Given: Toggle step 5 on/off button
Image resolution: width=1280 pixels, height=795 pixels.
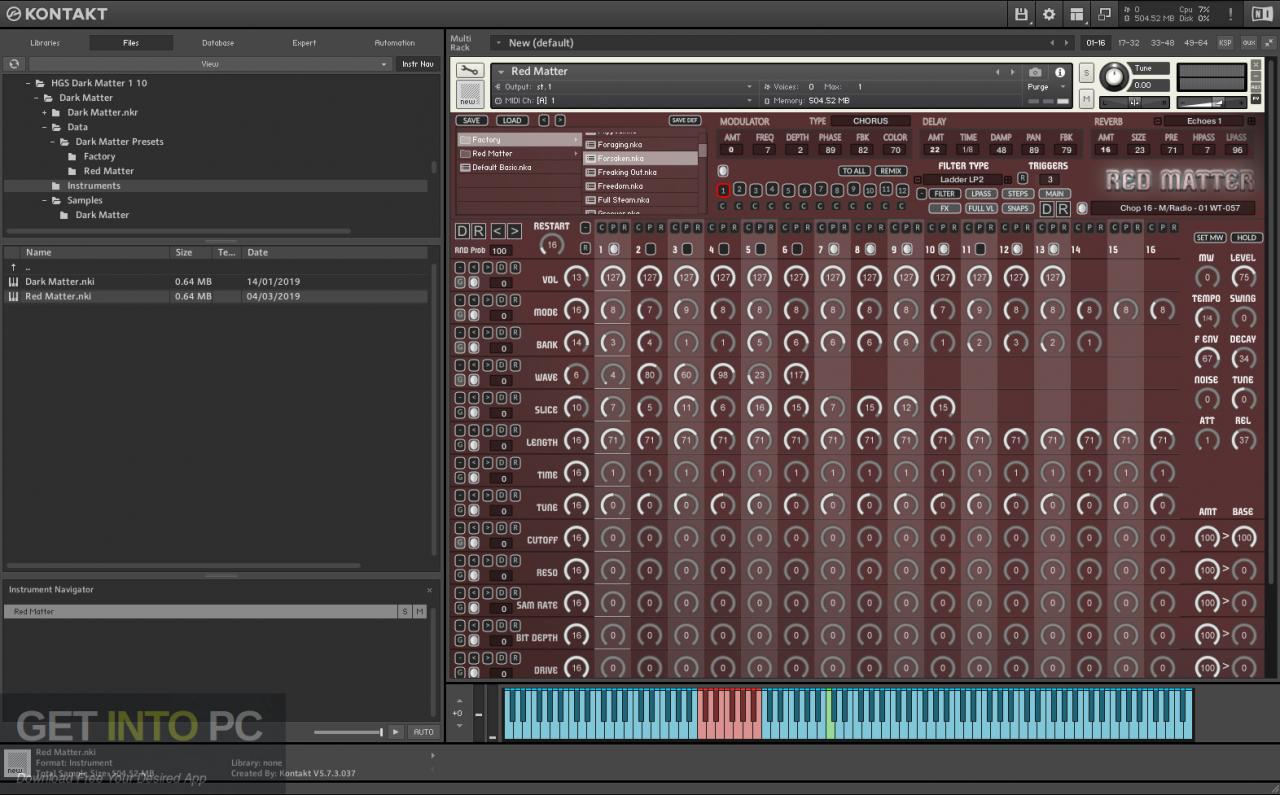Looking at the screenshot, I should (760, 249).
